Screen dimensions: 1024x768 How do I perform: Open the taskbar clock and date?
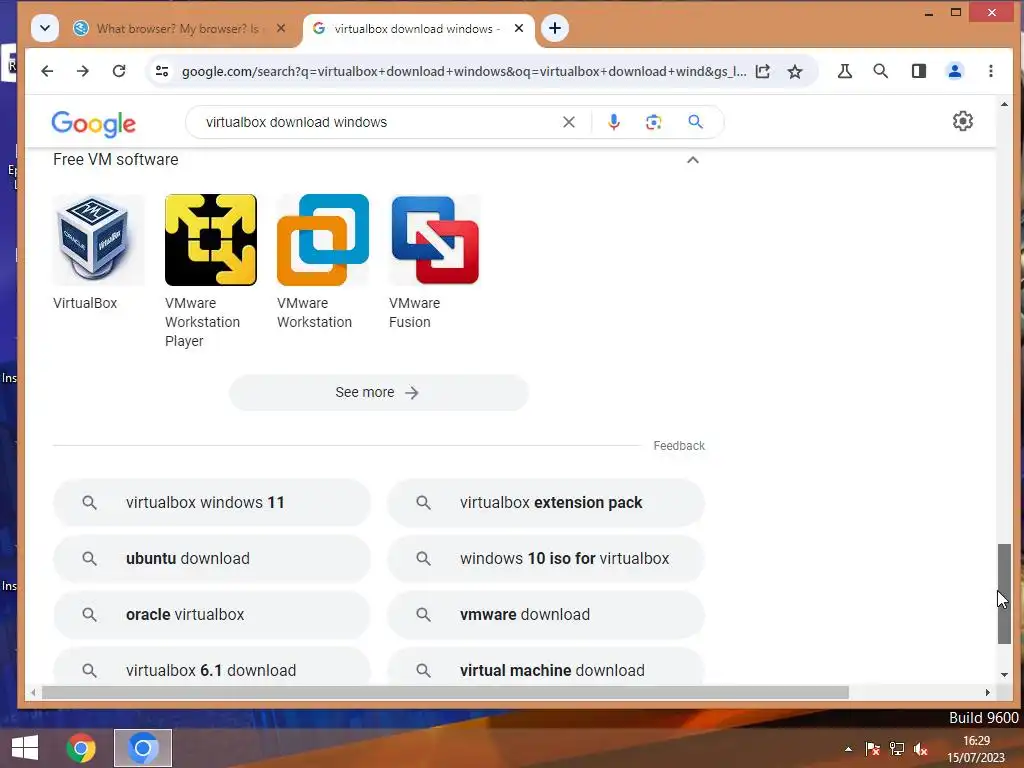coord(976,749)
